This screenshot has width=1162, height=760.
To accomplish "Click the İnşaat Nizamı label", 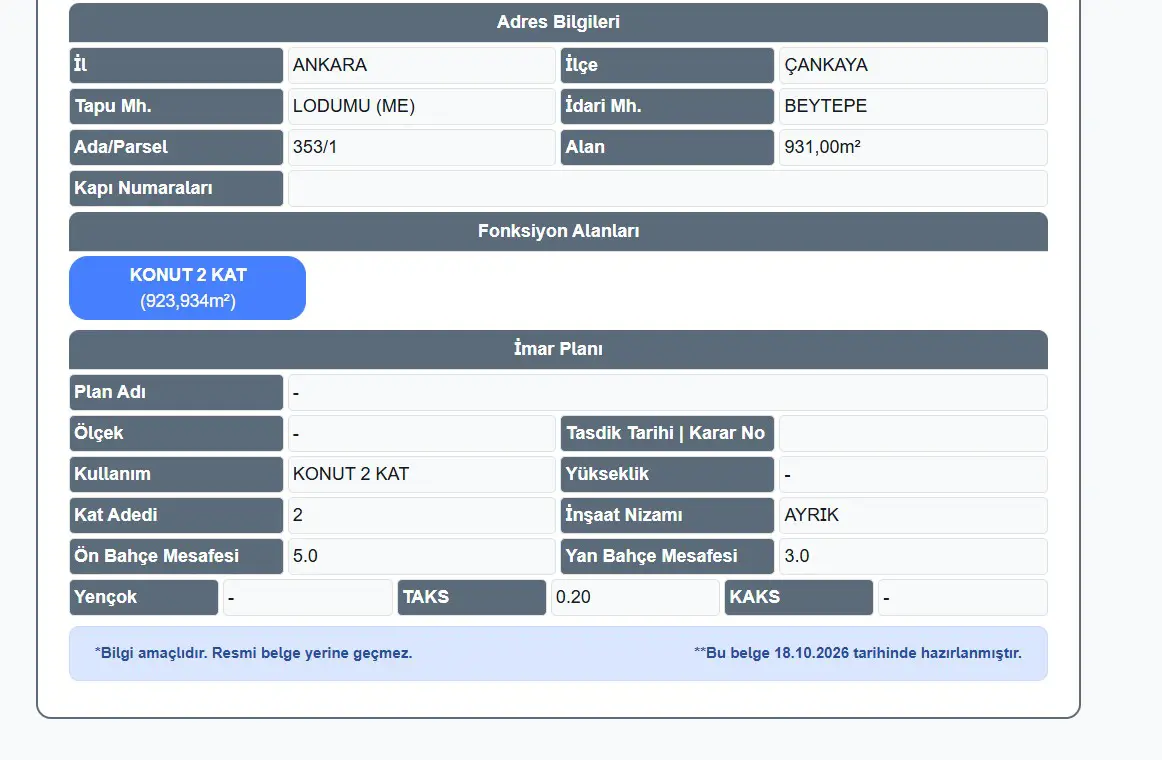I will (667, 515).
